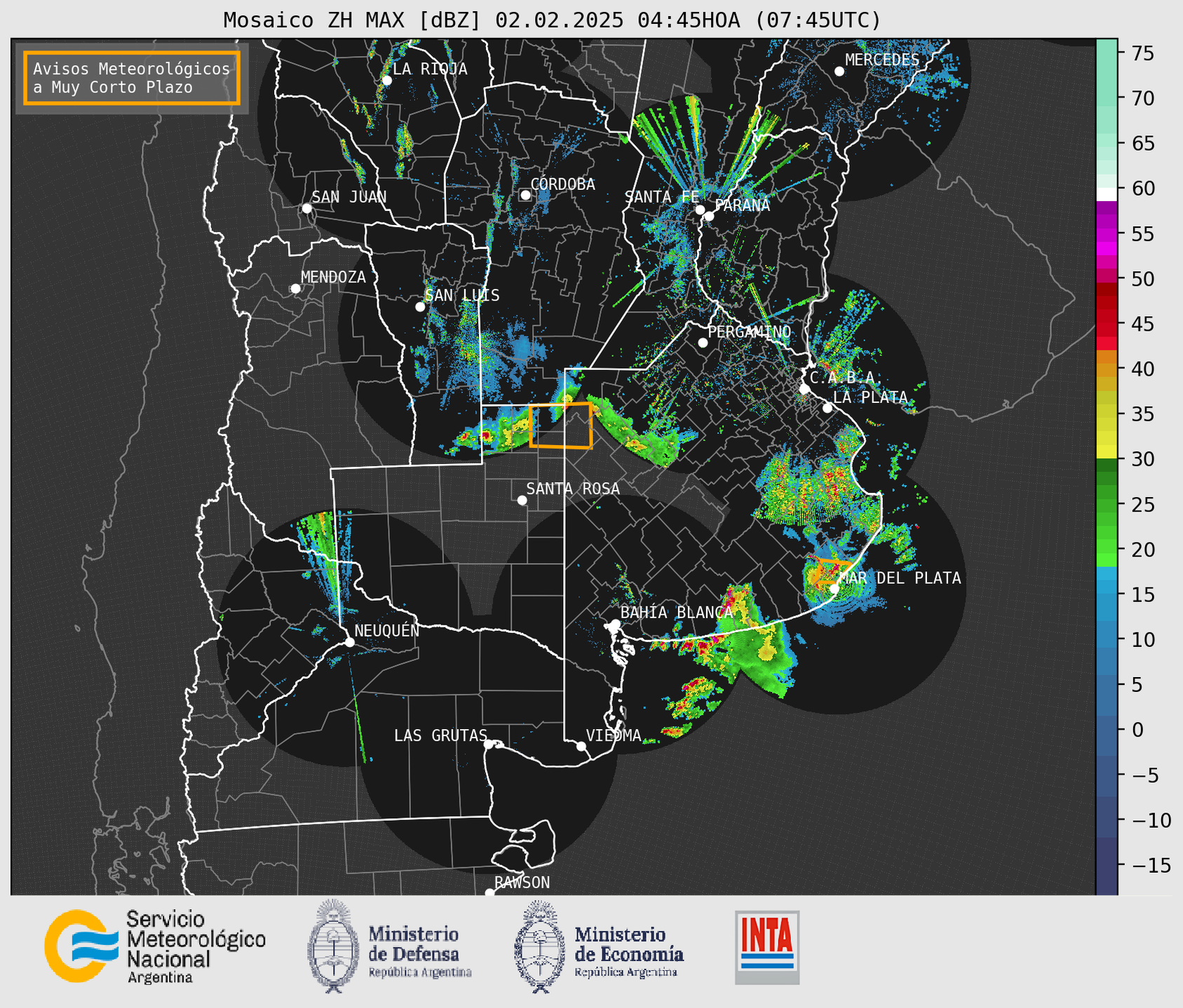Click the MAR DEL PLATA city marker
The image size is (1183, 1008).
[834, 589]
